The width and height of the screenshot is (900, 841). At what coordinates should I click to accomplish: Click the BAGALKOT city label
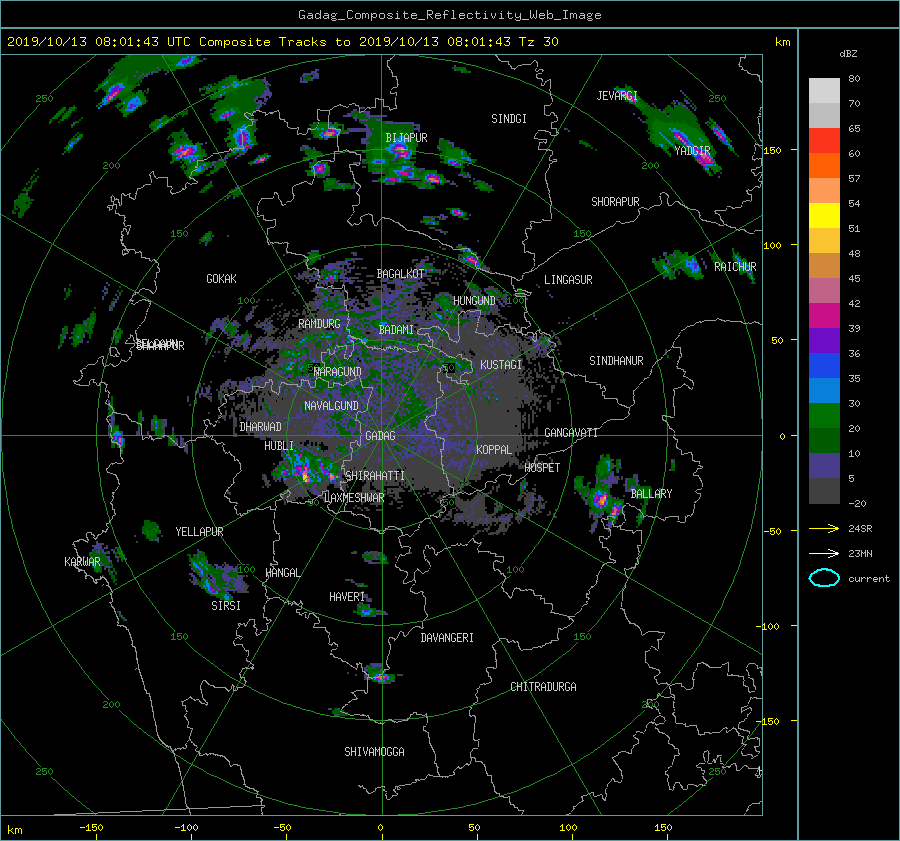[x=400, y=274]
